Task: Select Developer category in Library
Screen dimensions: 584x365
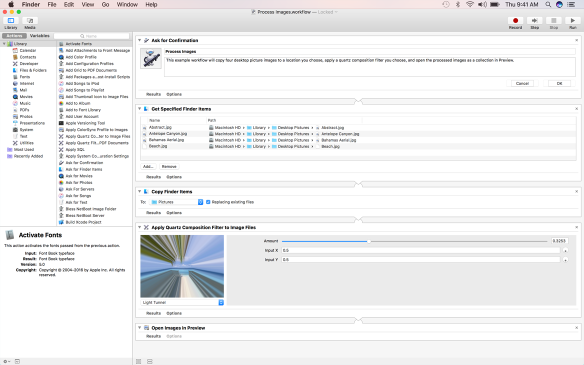Action: coord(29,64)
